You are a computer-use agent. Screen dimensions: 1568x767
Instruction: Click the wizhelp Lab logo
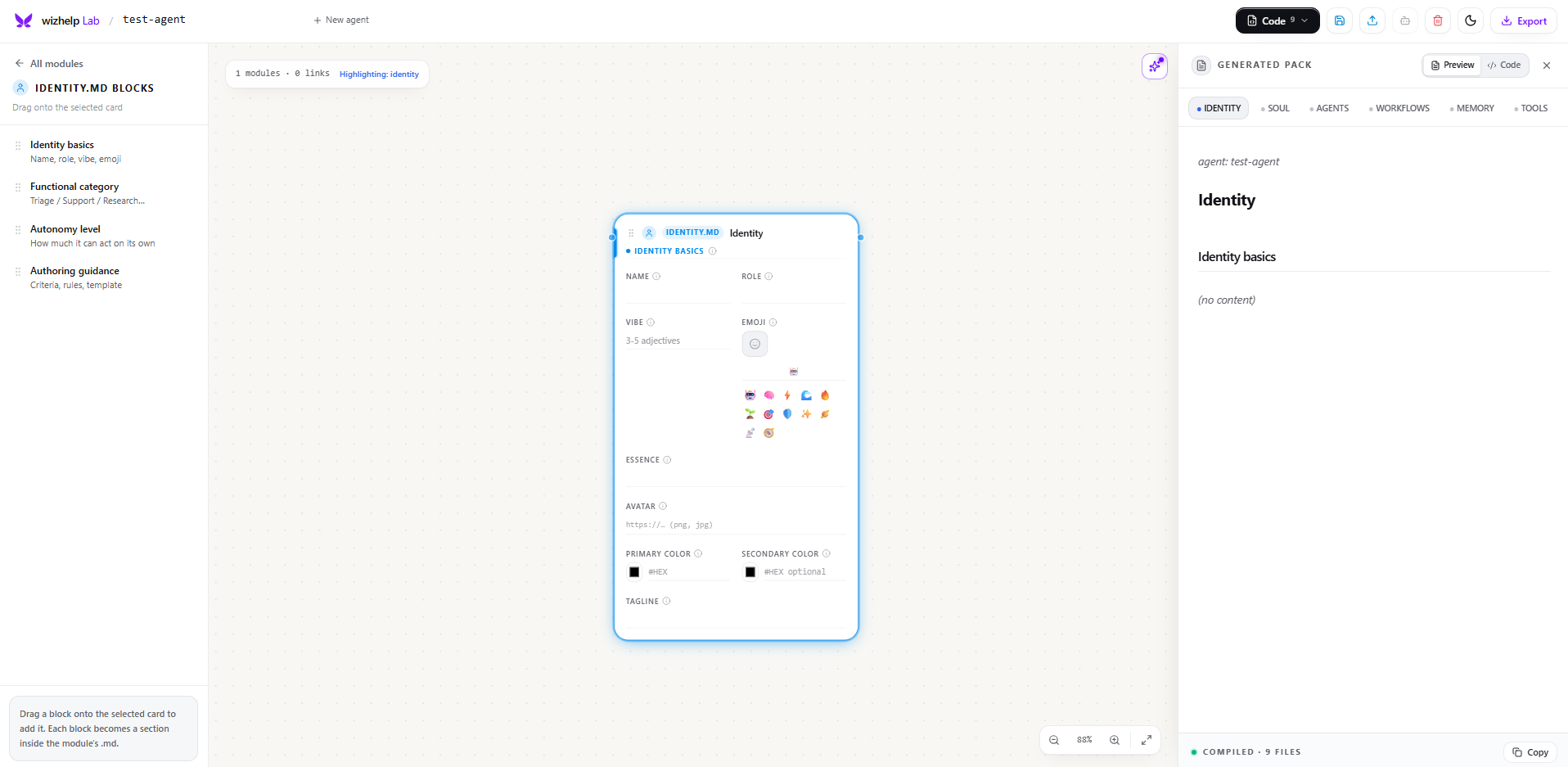[57, 20]
